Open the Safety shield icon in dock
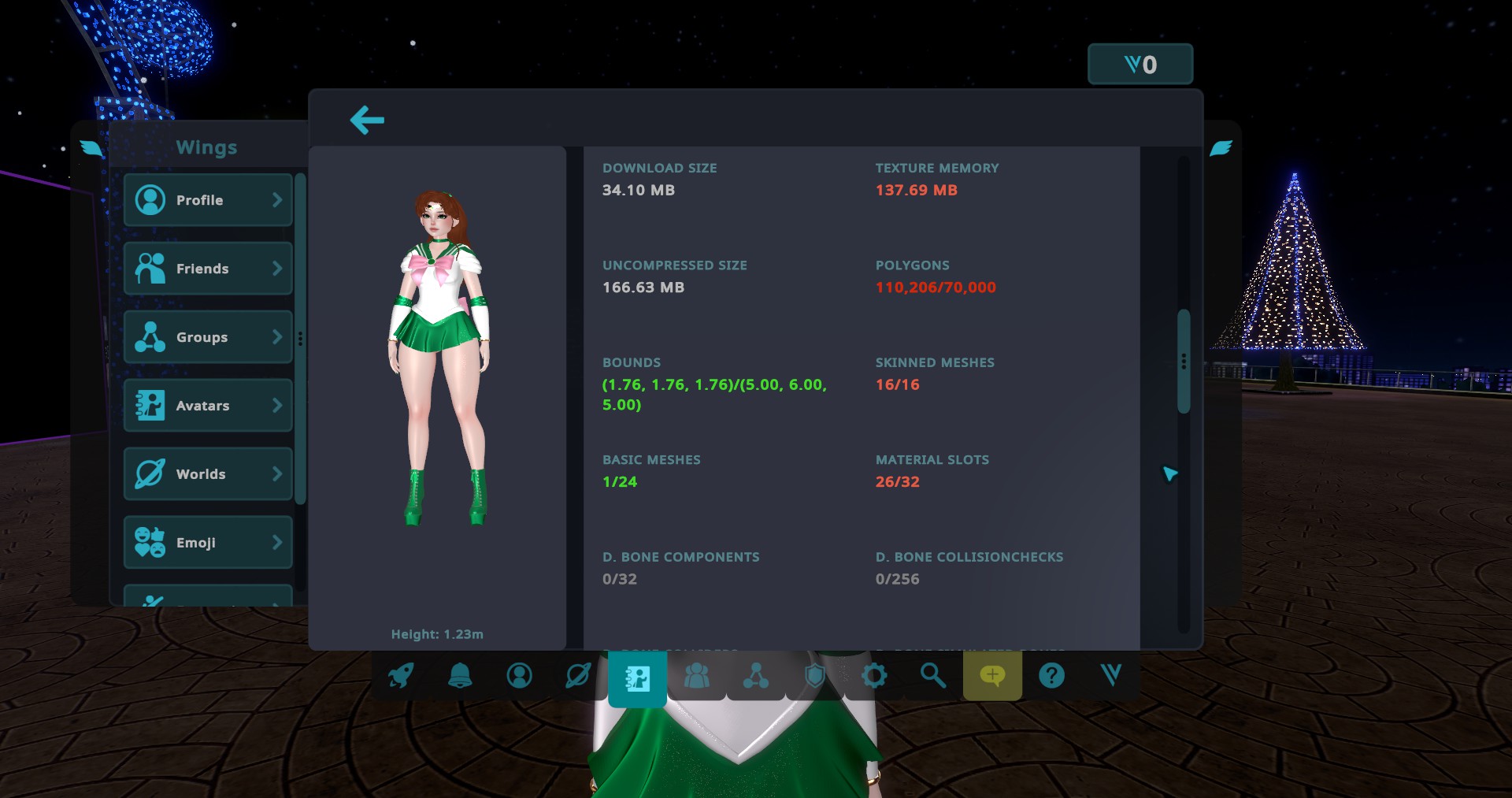The width and height of the screenshot is (1512, 798). 815,675
